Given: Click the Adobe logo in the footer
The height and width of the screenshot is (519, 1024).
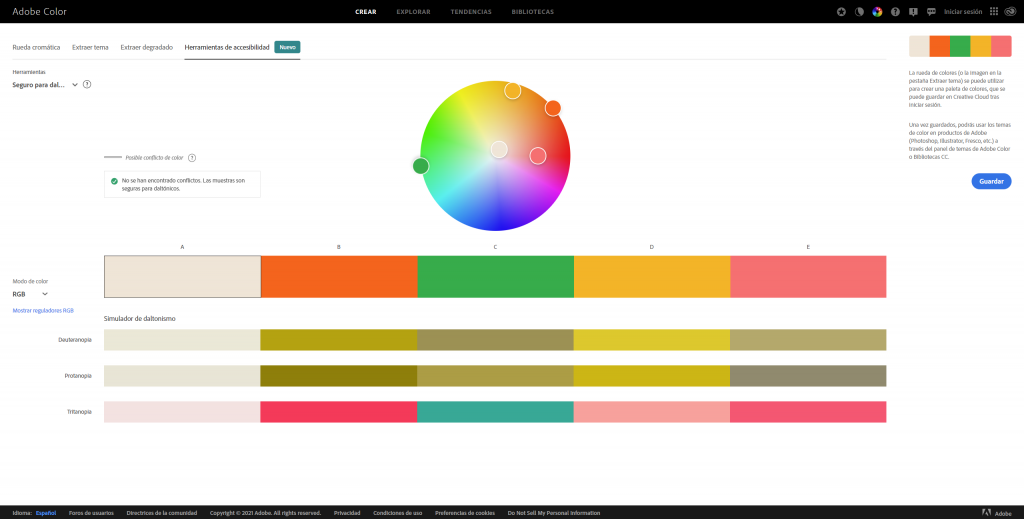Looking at the screenshot, I should (x=997, y=513).
